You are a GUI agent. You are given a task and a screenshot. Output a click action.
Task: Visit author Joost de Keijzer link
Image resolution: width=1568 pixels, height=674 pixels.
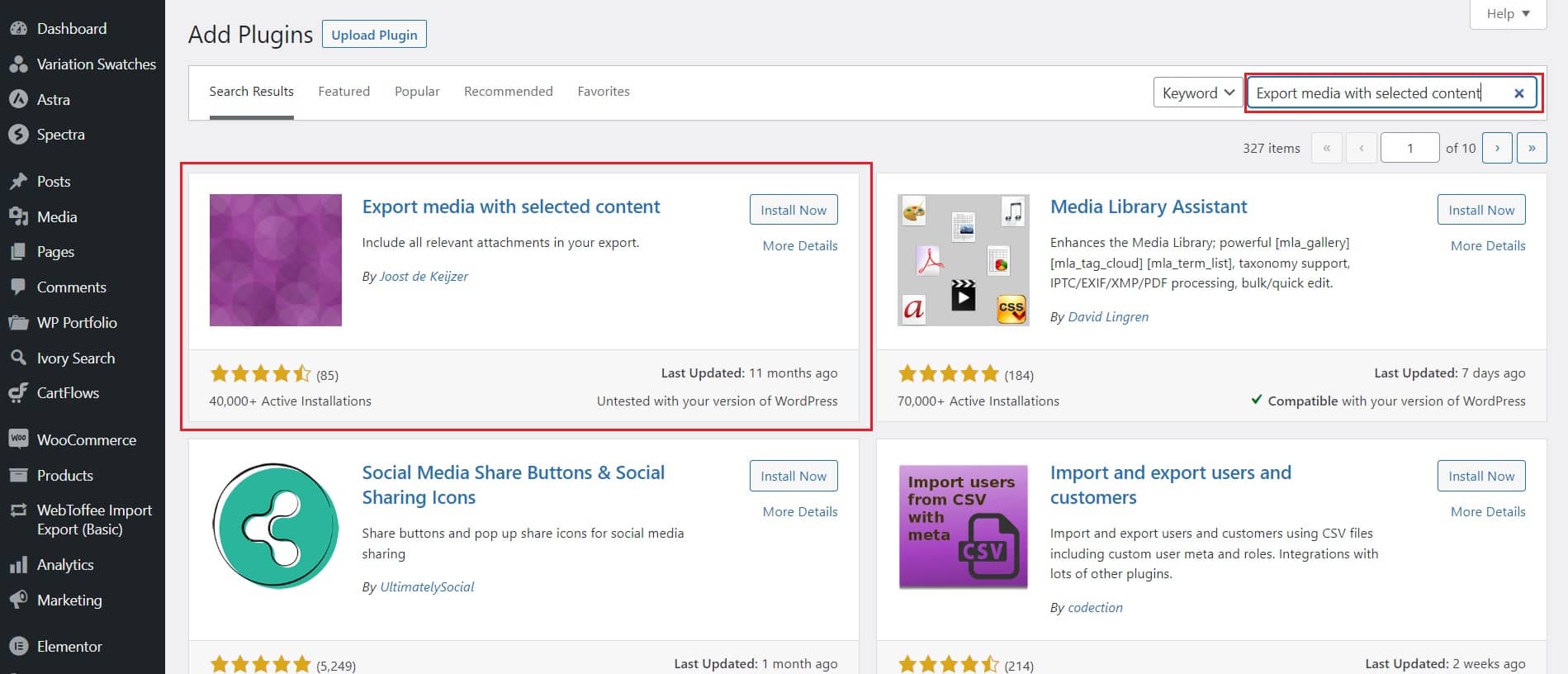click(x=424, y=276)
